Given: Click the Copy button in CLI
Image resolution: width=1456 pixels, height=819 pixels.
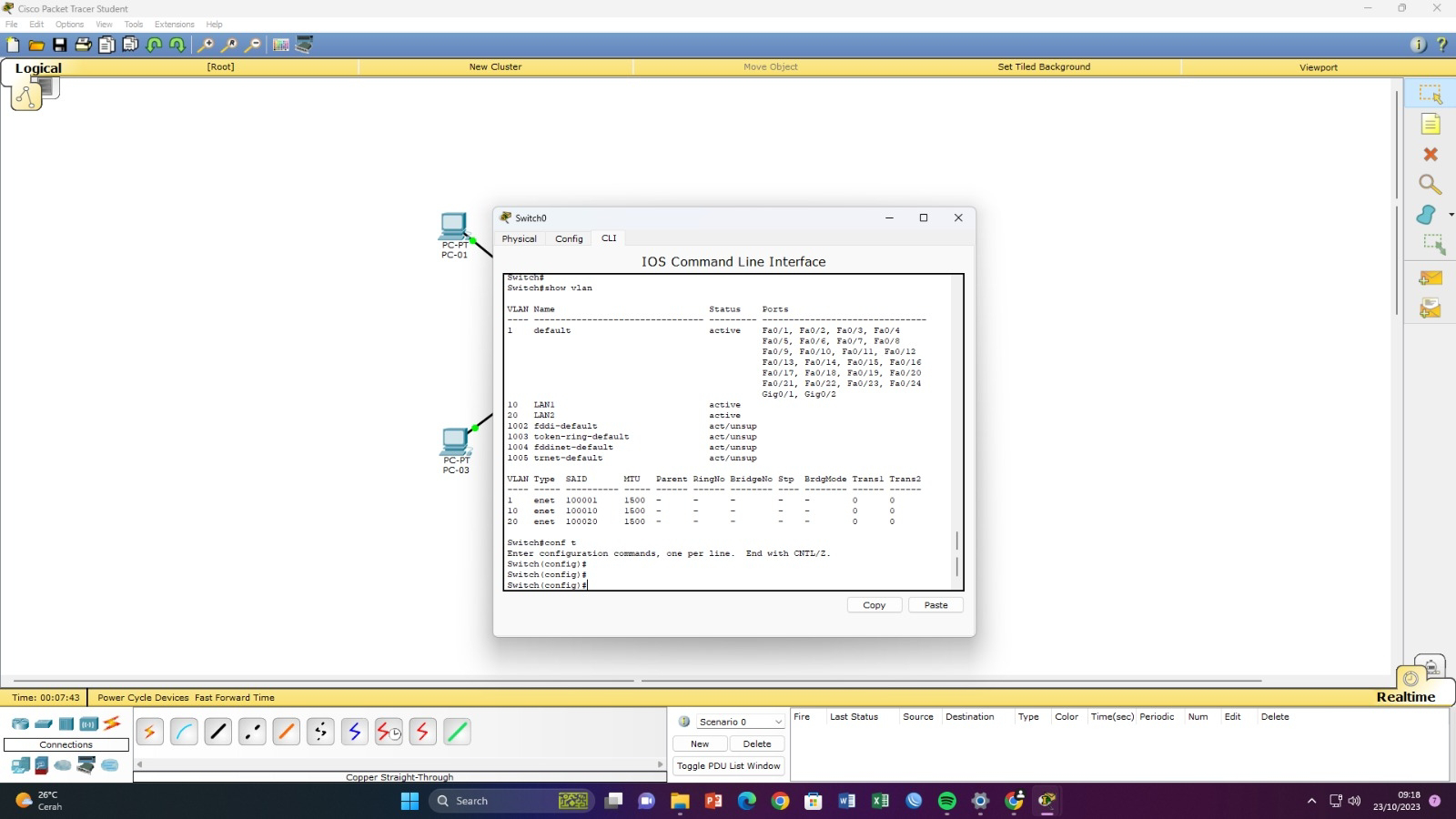Looking at the screenshot, I should [875, 605].
